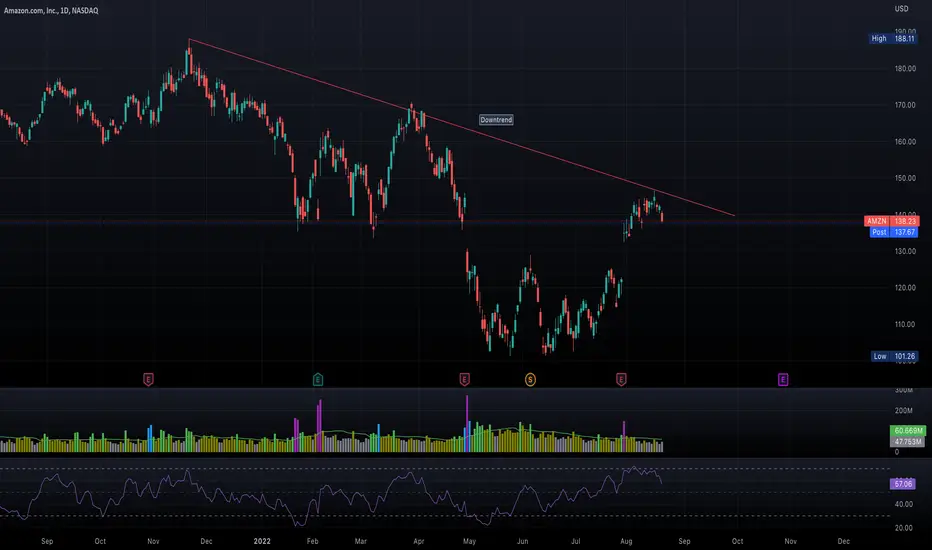Open the USD currency selector
The height and width of the screenshot is (550, 932).
[x=902, y=9]
